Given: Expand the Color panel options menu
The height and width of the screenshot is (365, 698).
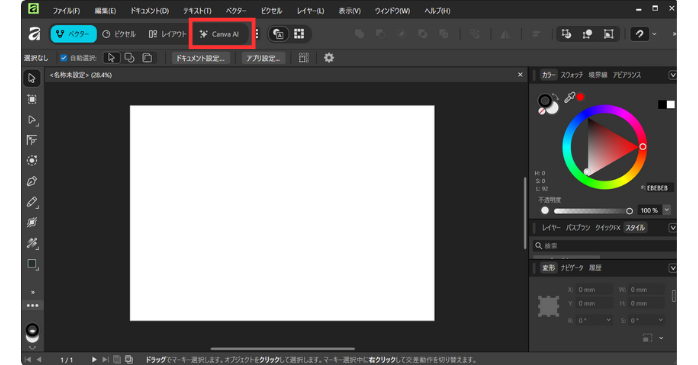Looking at the screenshot, I should [x=673, y=75].
